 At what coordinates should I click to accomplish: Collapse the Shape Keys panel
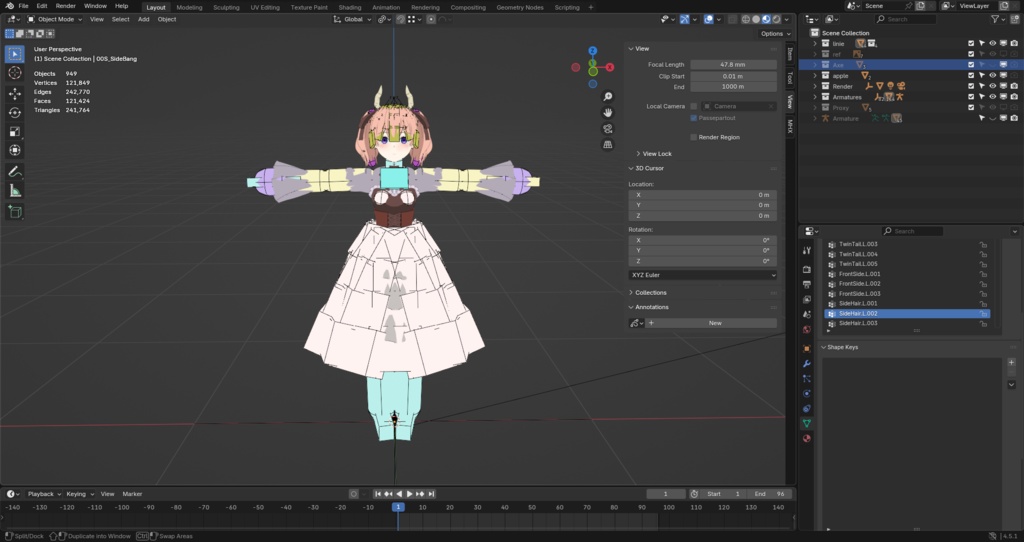pos(840,347)
